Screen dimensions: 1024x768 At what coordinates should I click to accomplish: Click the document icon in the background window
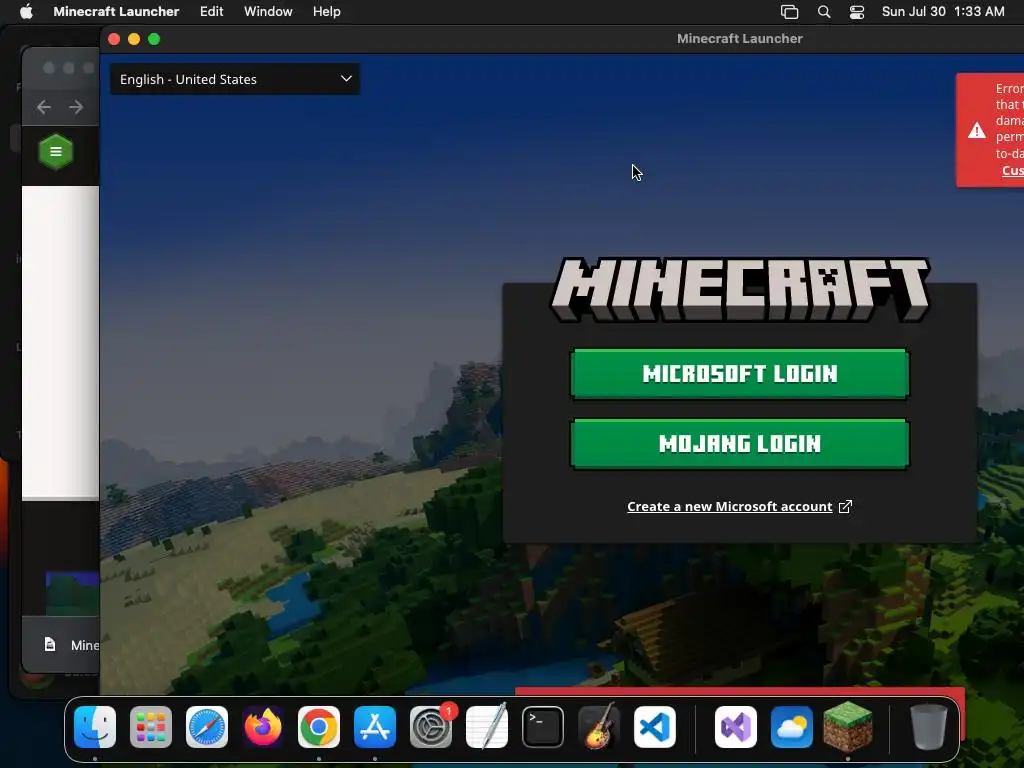(x=50, y=645)
